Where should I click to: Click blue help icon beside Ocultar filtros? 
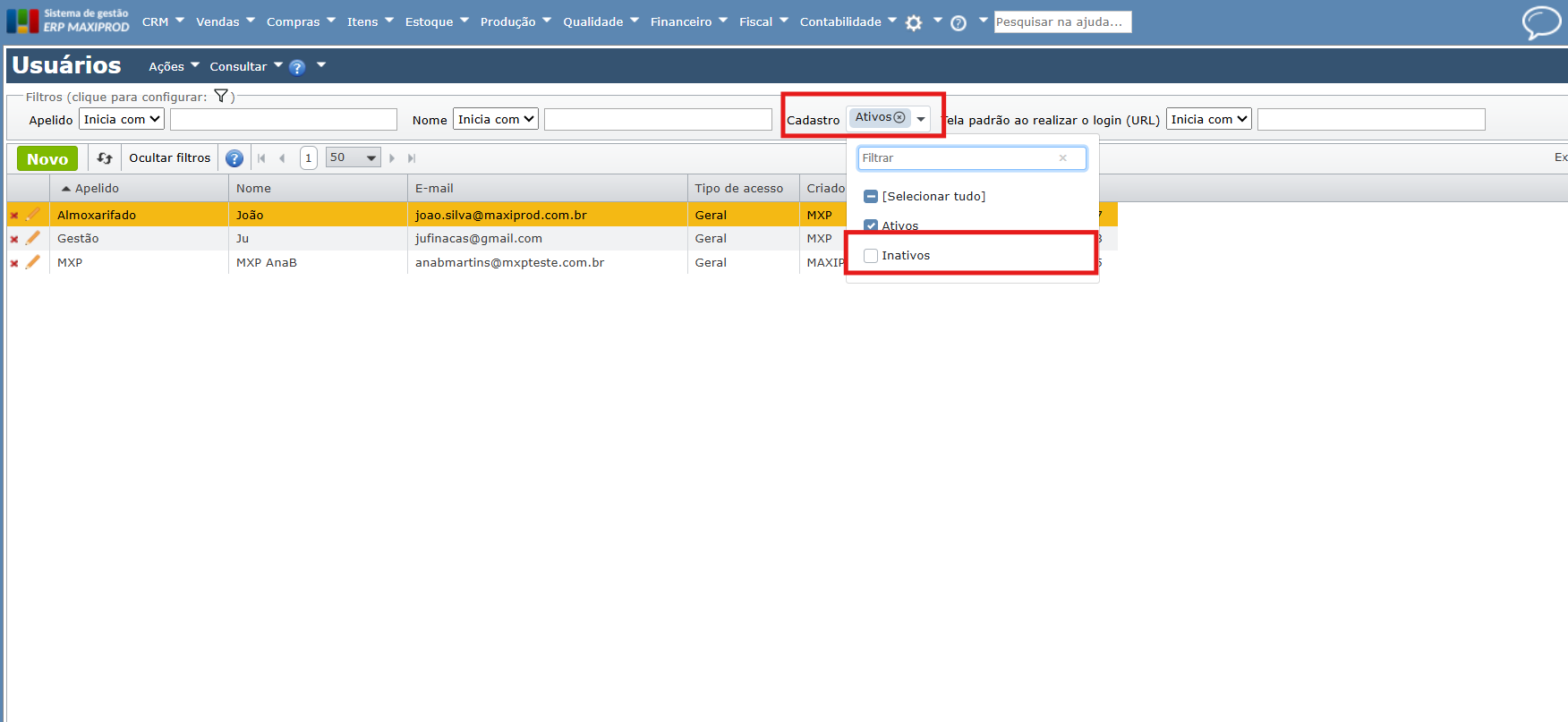point(234,158)
